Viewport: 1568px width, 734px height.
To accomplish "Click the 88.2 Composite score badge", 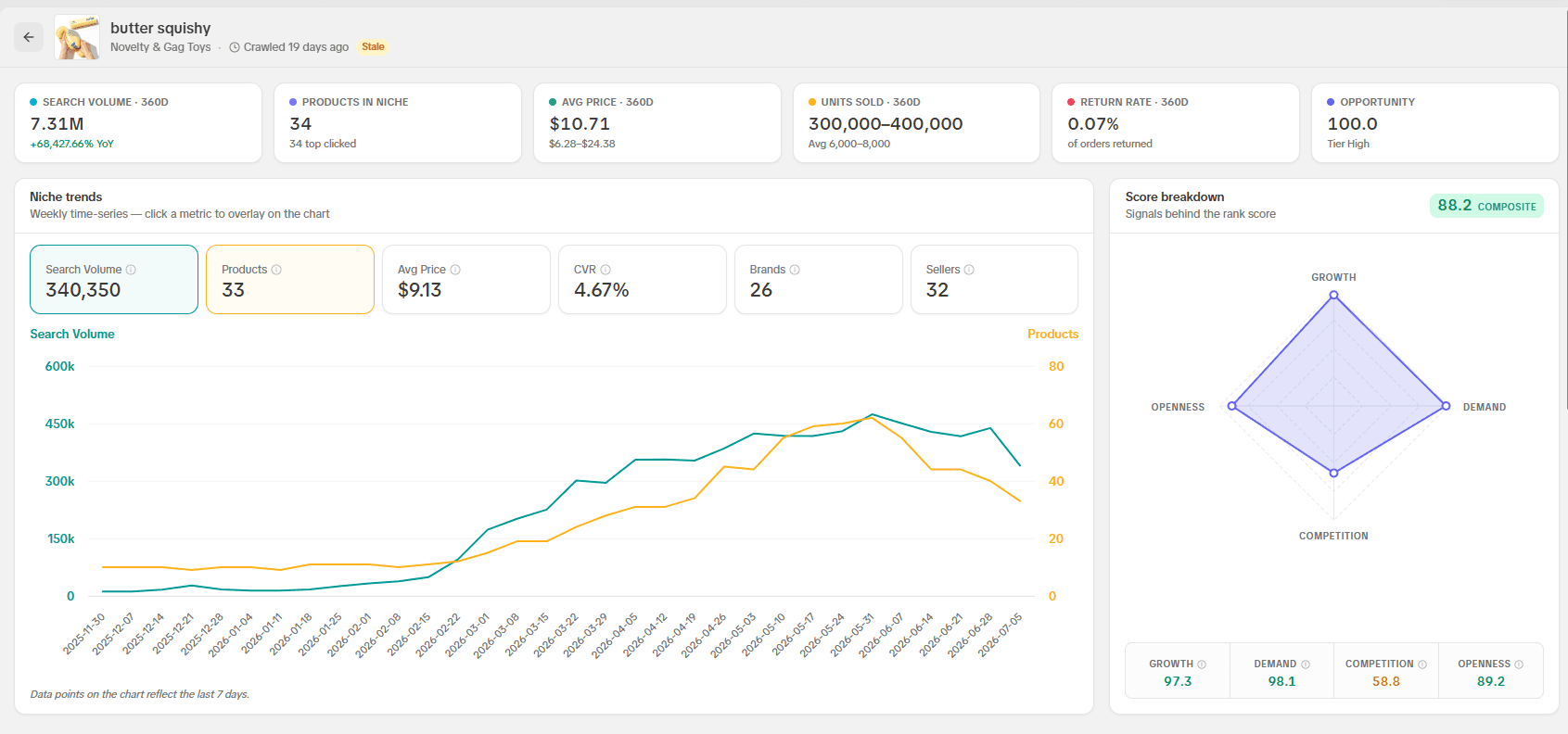I will coord(1486,206).
